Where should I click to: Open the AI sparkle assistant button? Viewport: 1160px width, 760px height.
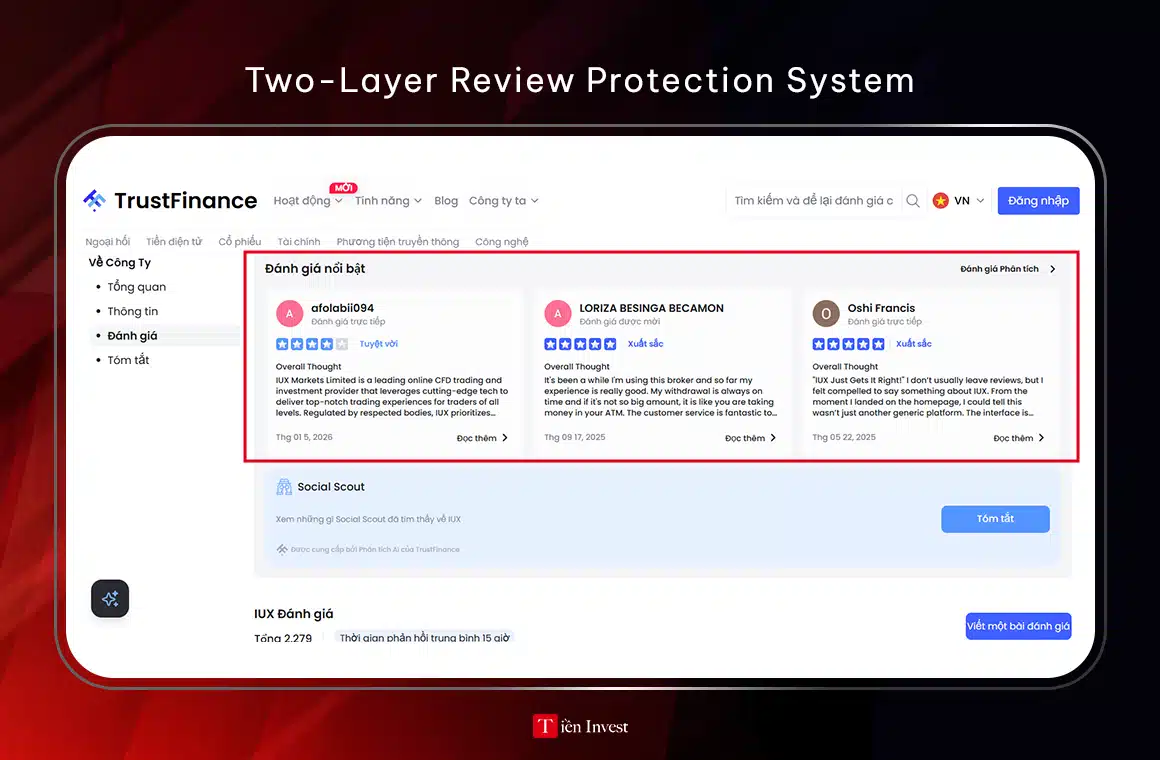110,598
